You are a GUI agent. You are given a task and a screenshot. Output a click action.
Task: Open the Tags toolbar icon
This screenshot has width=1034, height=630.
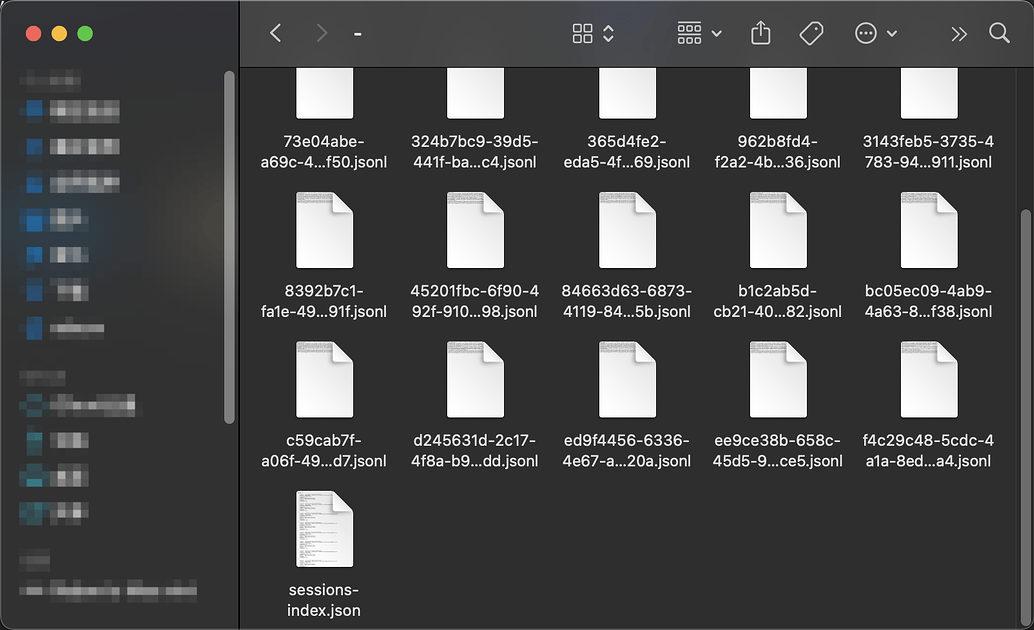[811, 33]
